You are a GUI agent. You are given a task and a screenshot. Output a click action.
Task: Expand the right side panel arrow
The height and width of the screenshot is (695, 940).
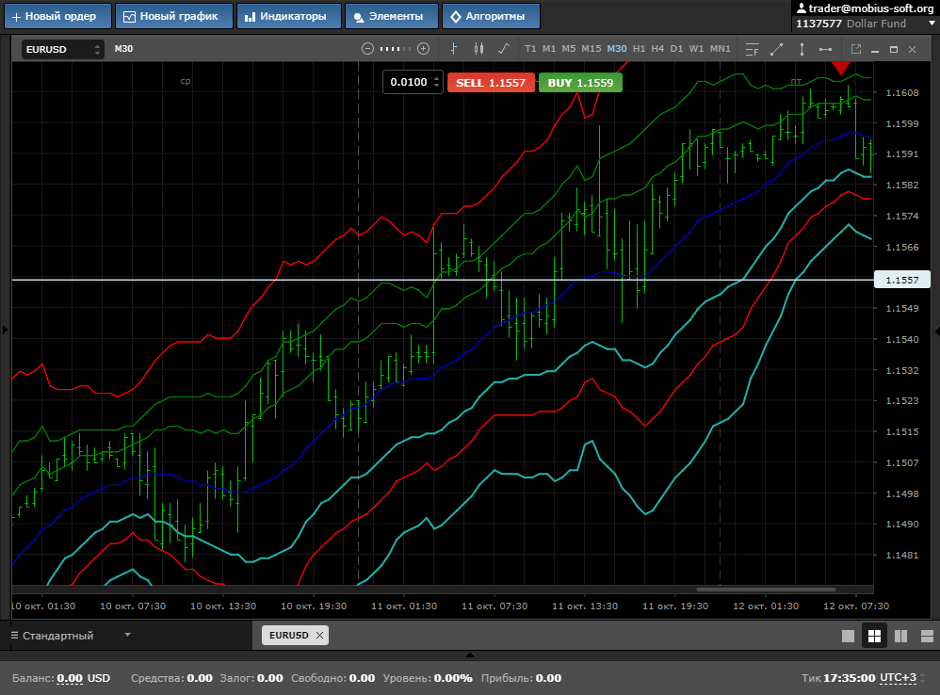[x=937, y=330]
